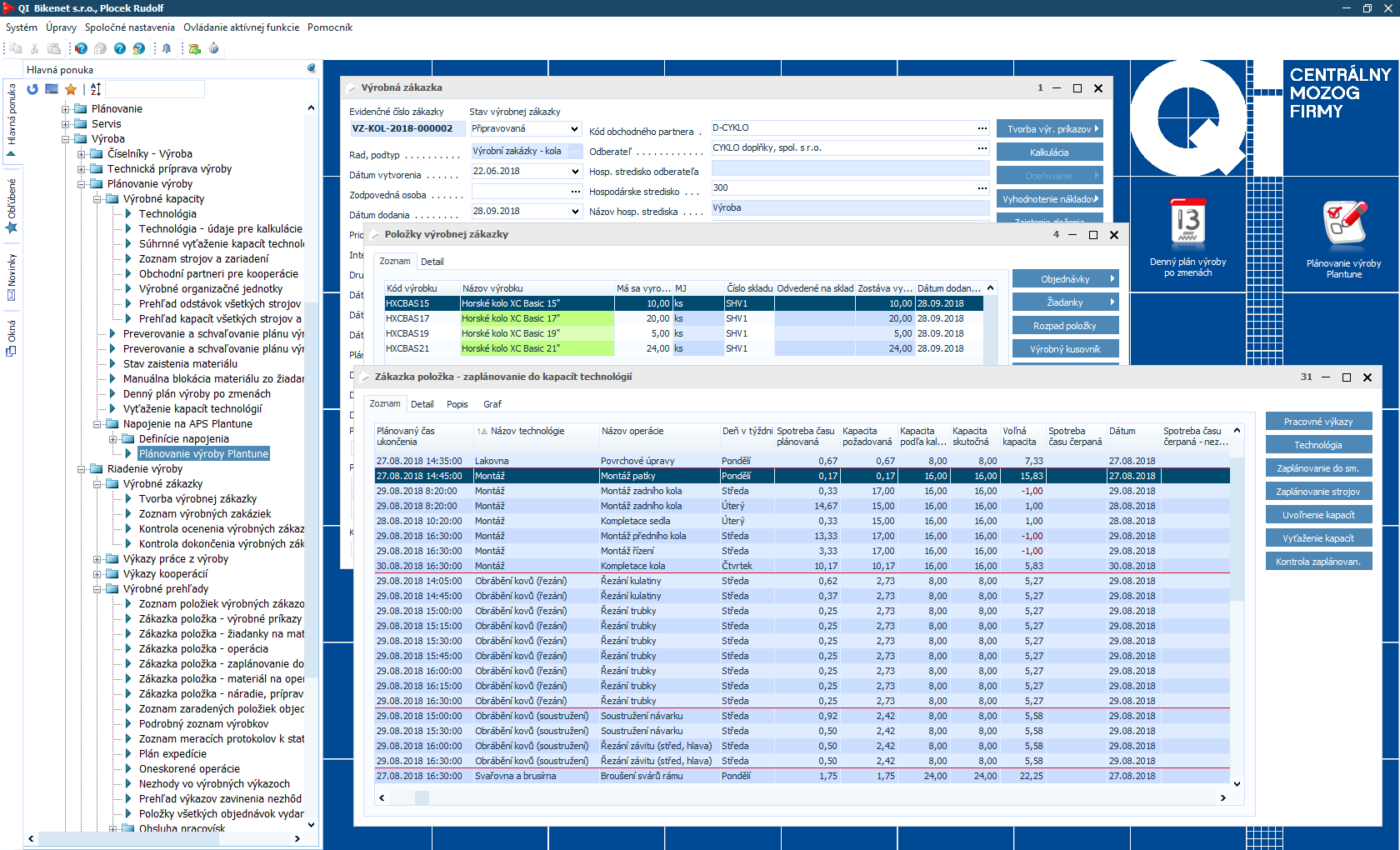Click the Kalkulácia button

click(1049, 152)
